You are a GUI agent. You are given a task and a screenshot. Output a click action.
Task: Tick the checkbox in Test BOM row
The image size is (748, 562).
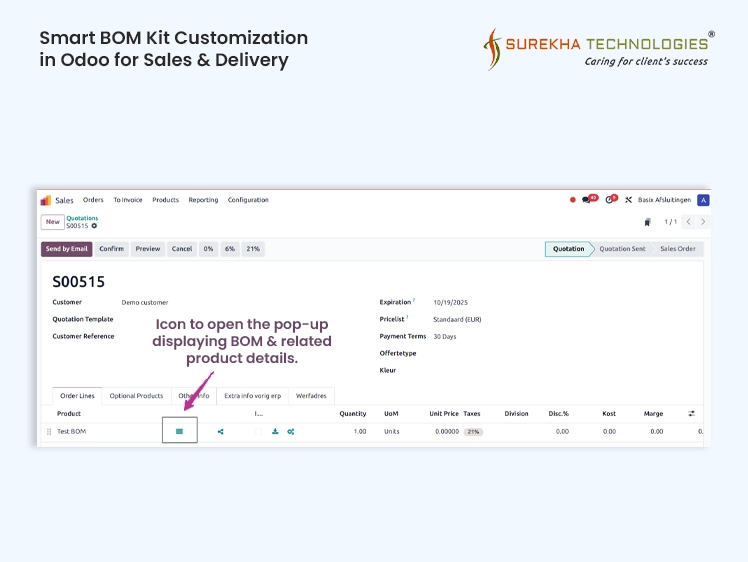258,432
